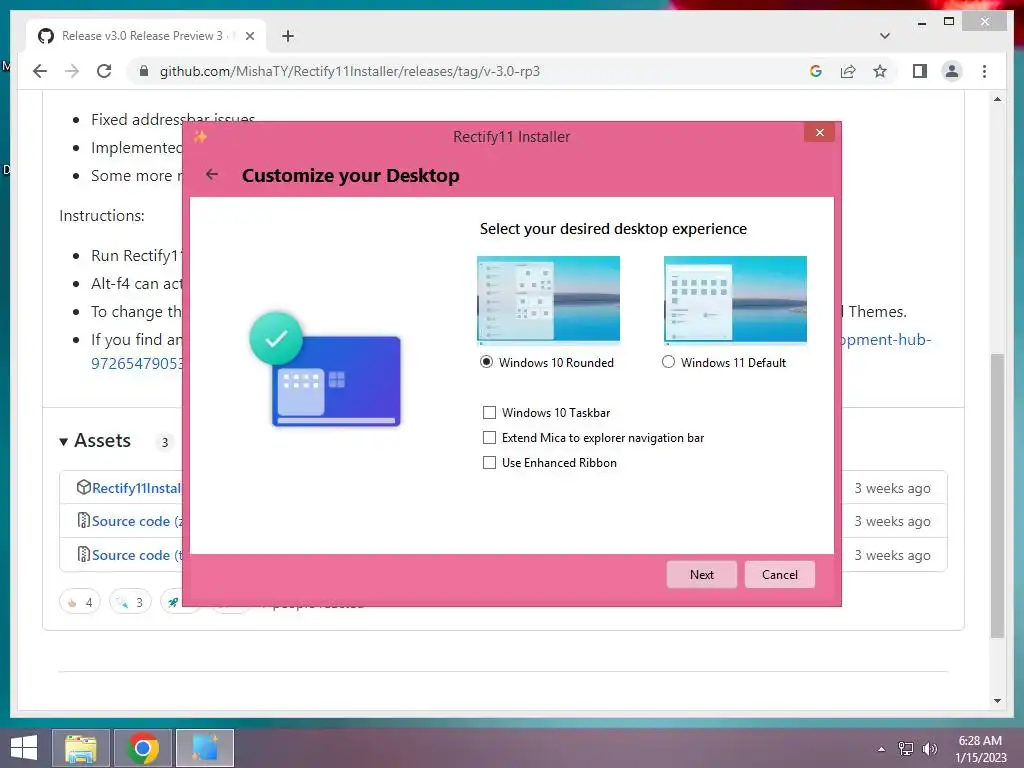Viewport: 1024px width, 768px height.
Task: Click the reaction button with count 3
Action: [130, 602]
